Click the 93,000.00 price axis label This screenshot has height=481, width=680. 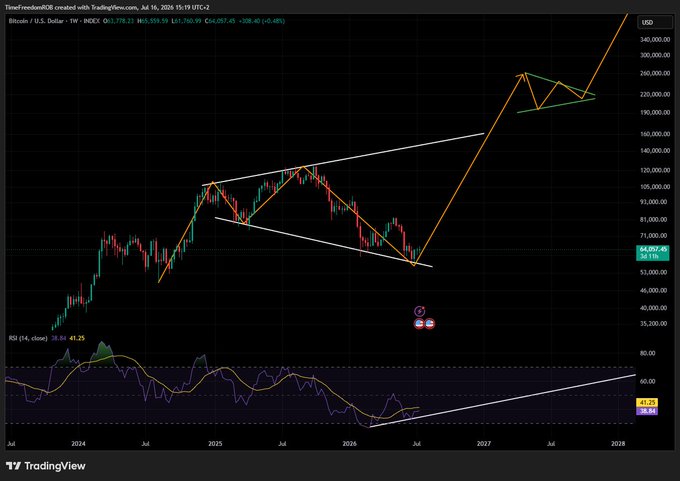pyautogui.click(x=655, y=202)
